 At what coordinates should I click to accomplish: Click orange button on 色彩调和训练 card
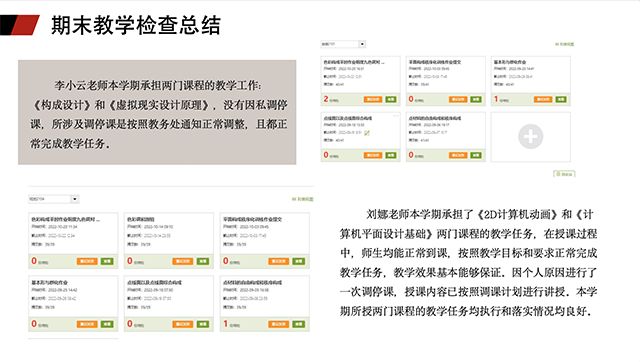pos(182,261)
